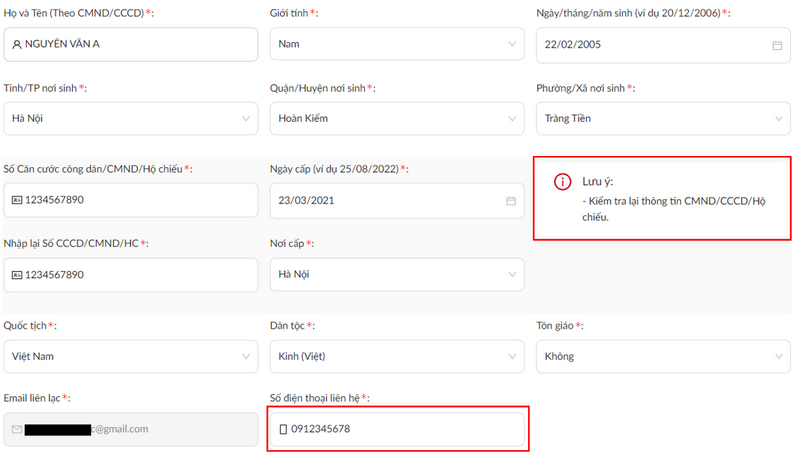Click the envelope icon in Email field

(17, 429)
